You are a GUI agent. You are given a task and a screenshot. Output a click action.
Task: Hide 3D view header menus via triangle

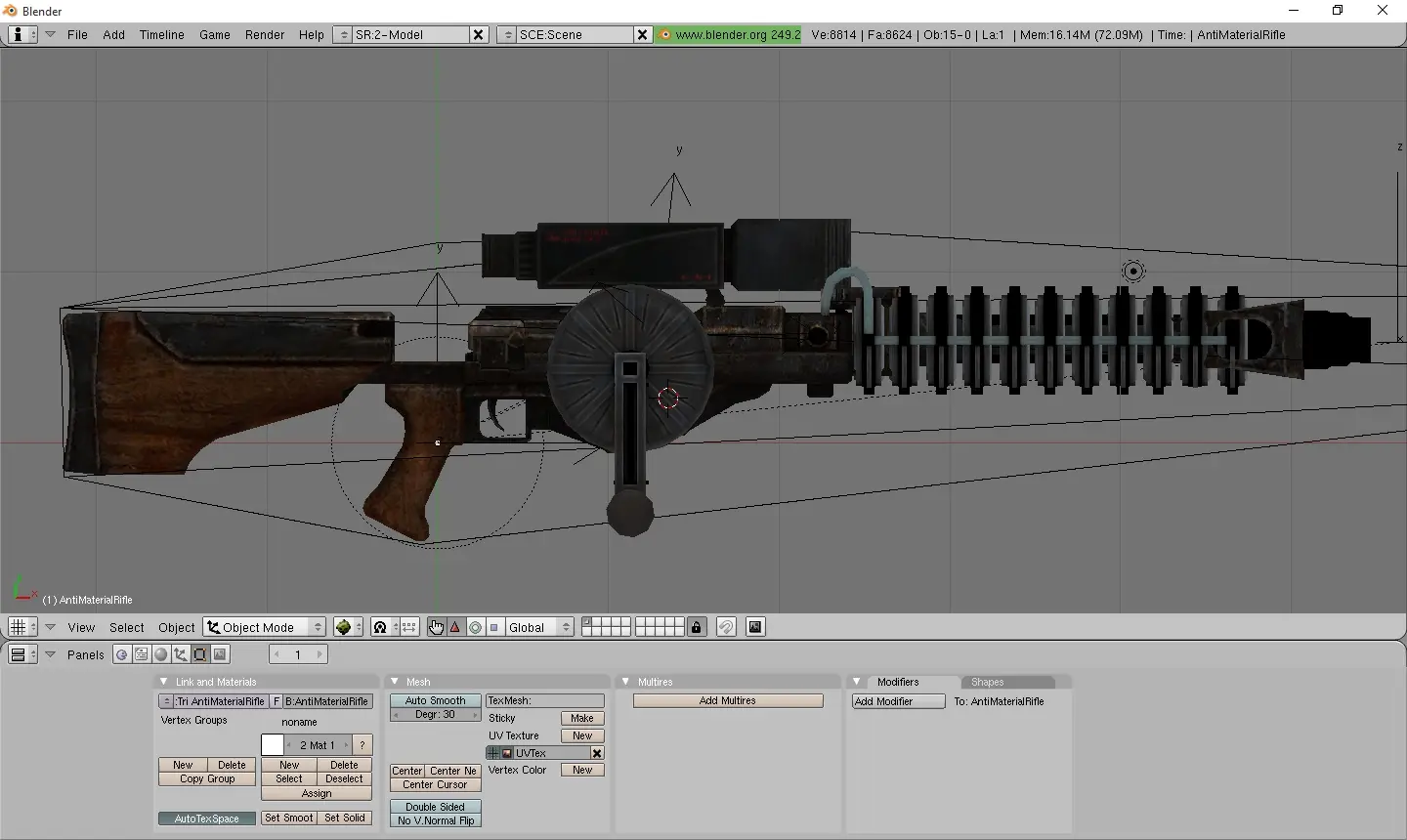point(50,627)
